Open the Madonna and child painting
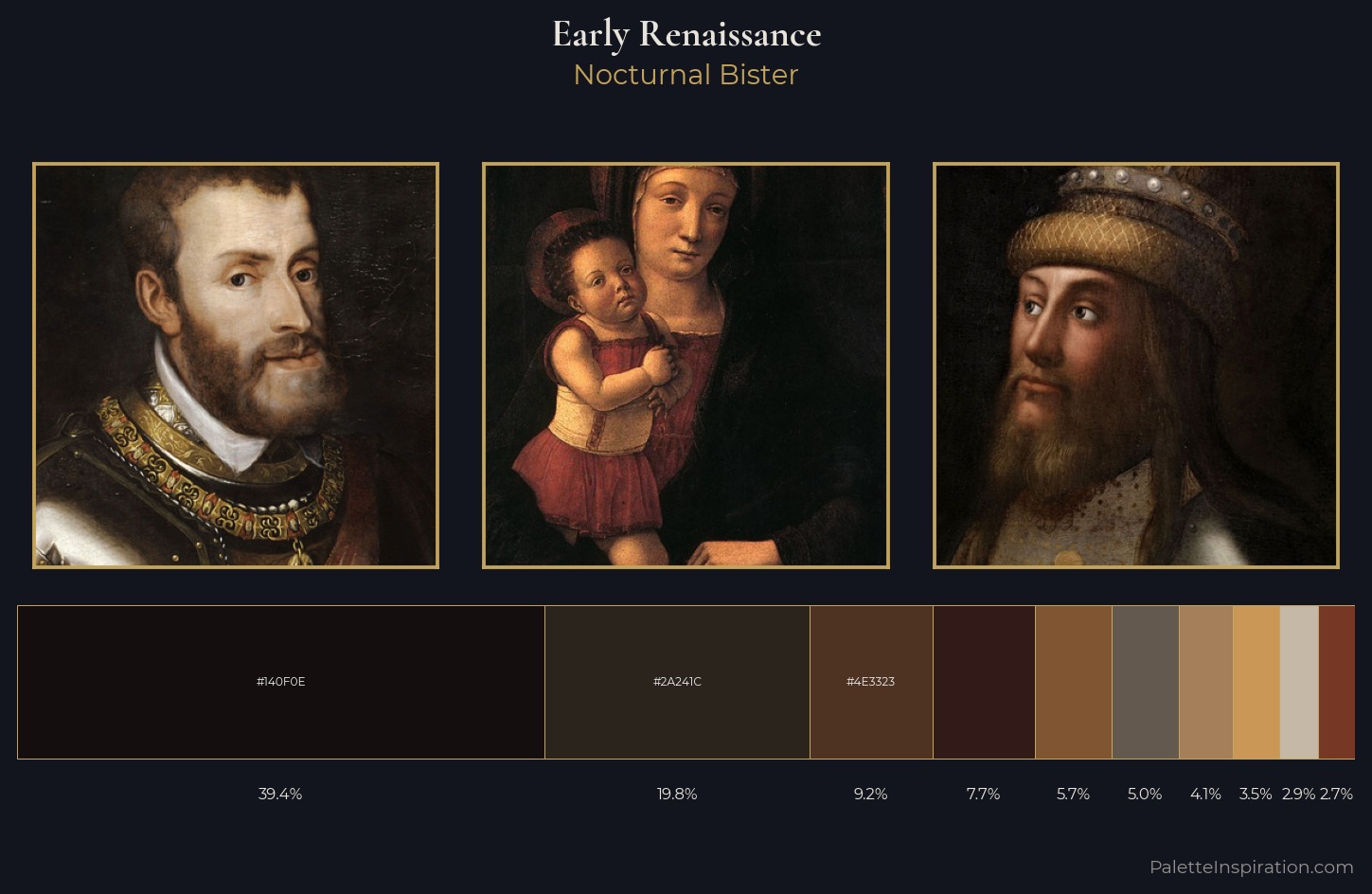This screenshot has height=894, width=1372. [x=686, y=366]
